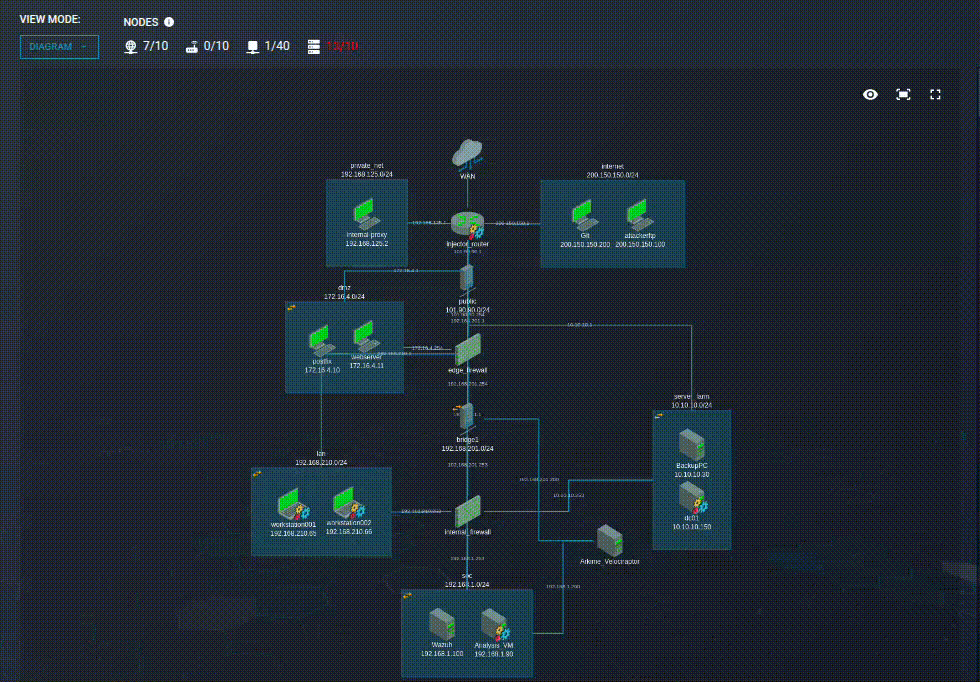Click the 7/10 network count
This screenshot has width=980, height=682.
(x=156, y=46)
